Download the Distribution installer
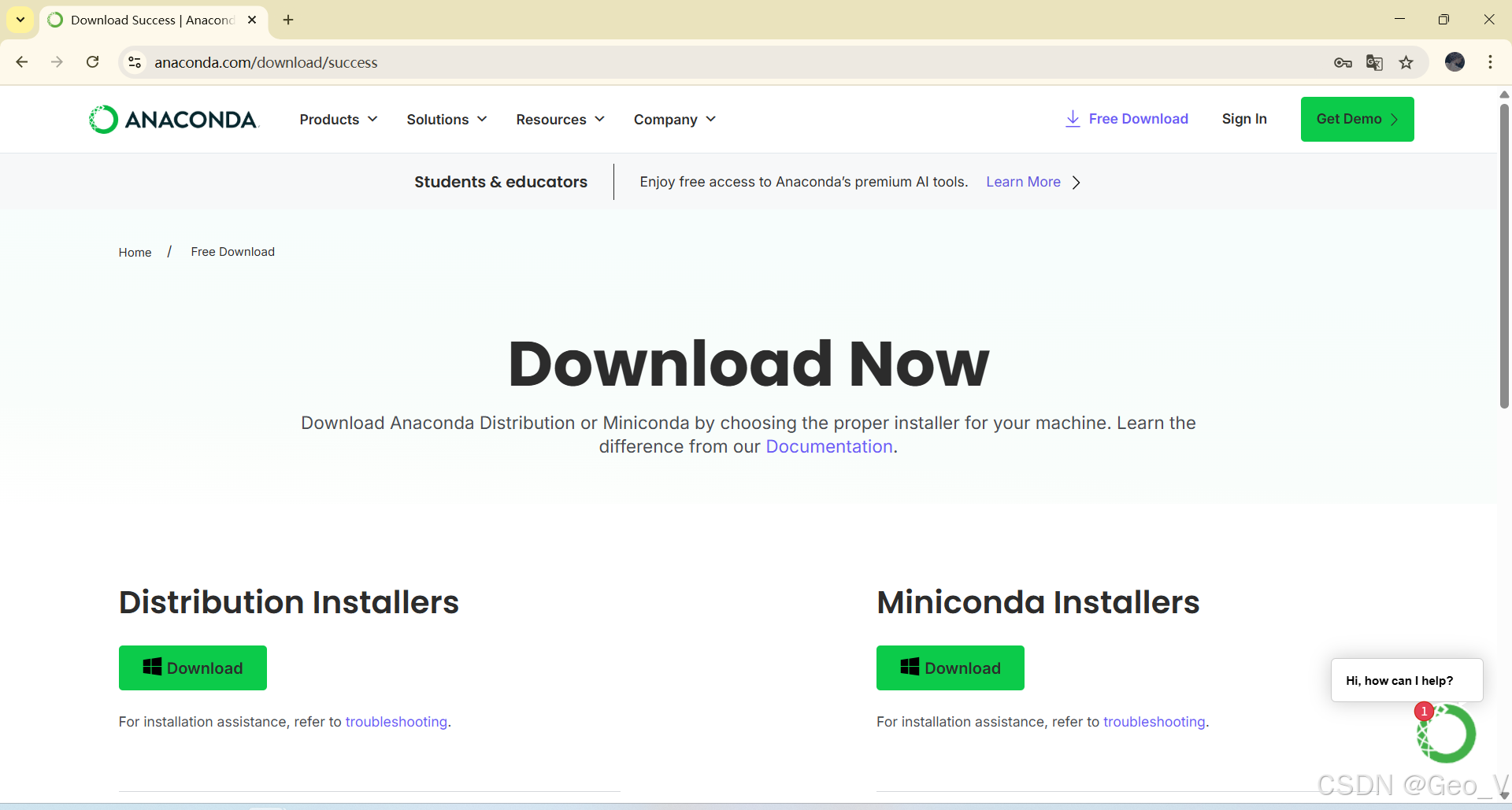The image size is (1512, 810). point(193,668)
